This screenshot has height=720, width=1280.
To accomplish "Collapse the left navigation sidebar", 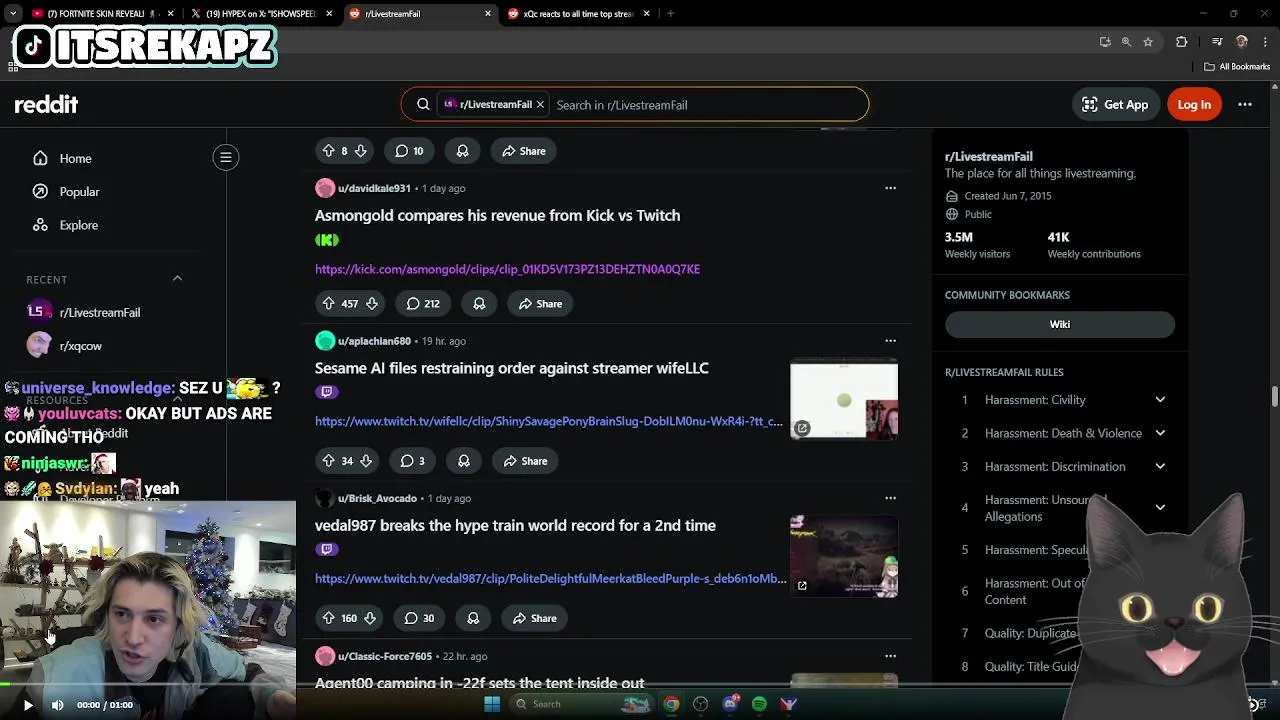I will point(226,157).
